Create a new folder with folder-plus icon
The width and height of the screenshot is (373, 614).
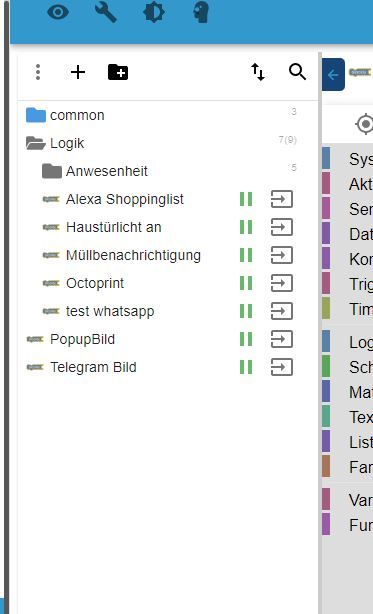coord(118,72)
